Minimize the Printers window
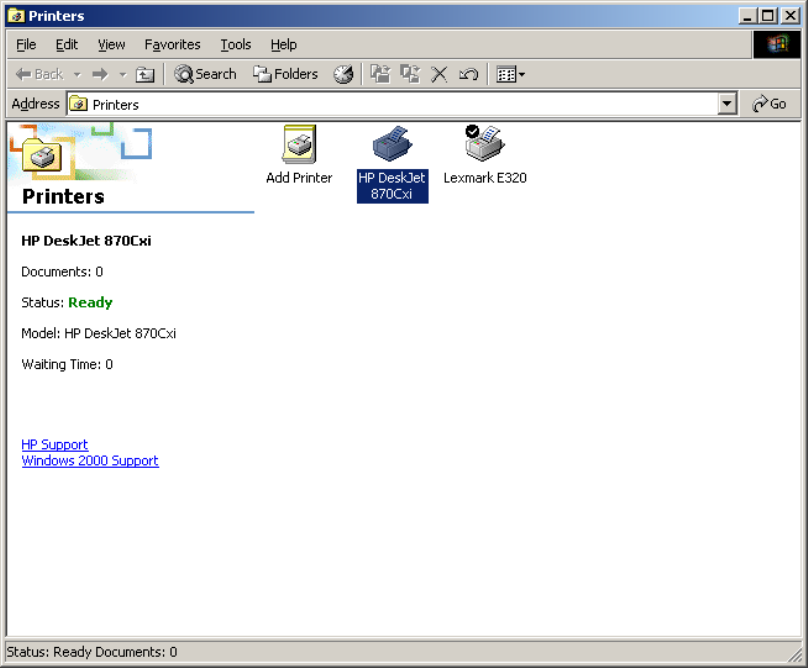This screenshot has width=808, height=668. pos(747,16)
